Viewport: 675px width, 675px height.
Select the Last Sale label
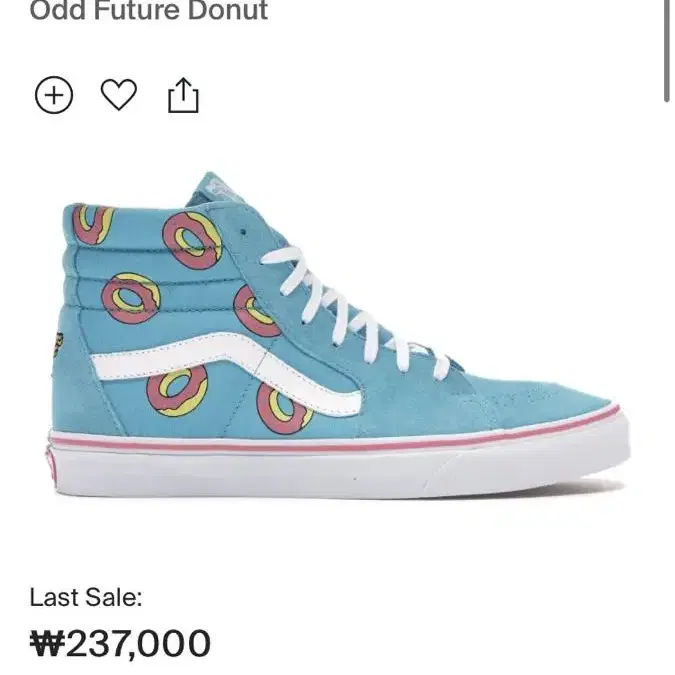[86, 597]
